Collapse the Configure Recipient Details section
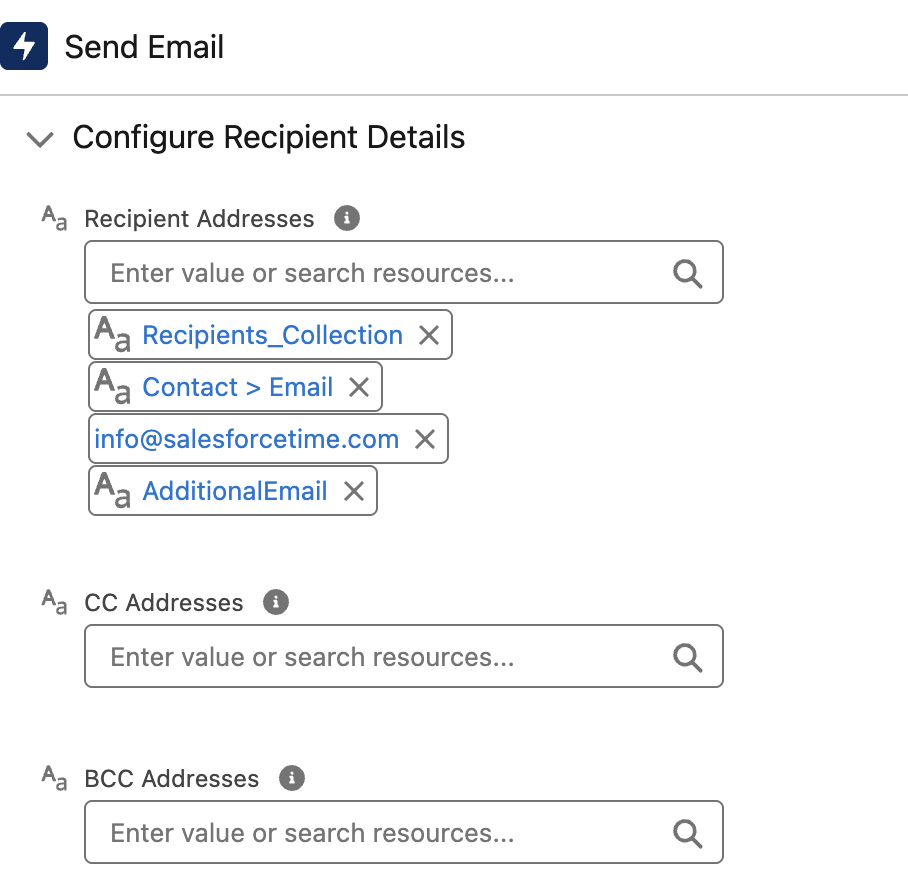908x886 pixels. coord(40,139)
